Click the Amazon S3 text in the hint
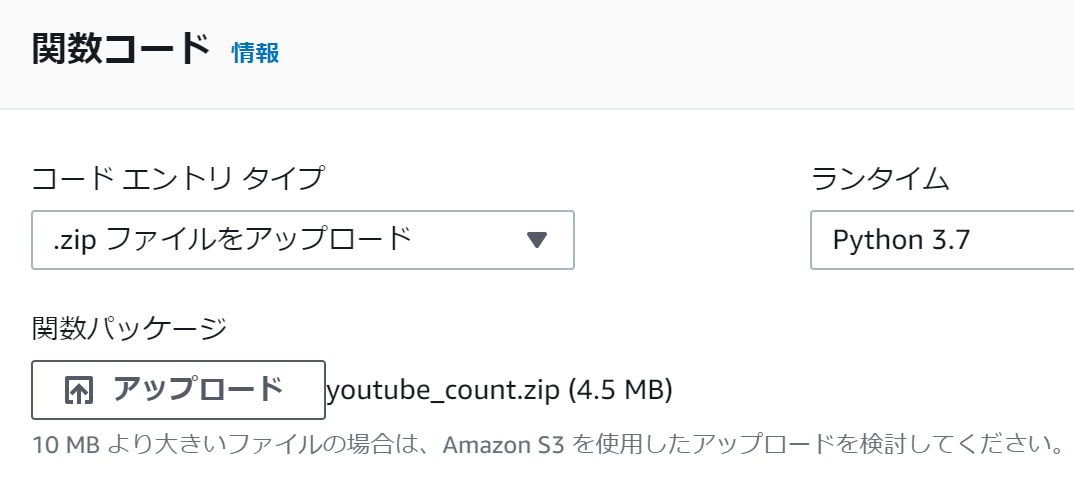This screenshot has width=1074, height=500. (503, 446)
